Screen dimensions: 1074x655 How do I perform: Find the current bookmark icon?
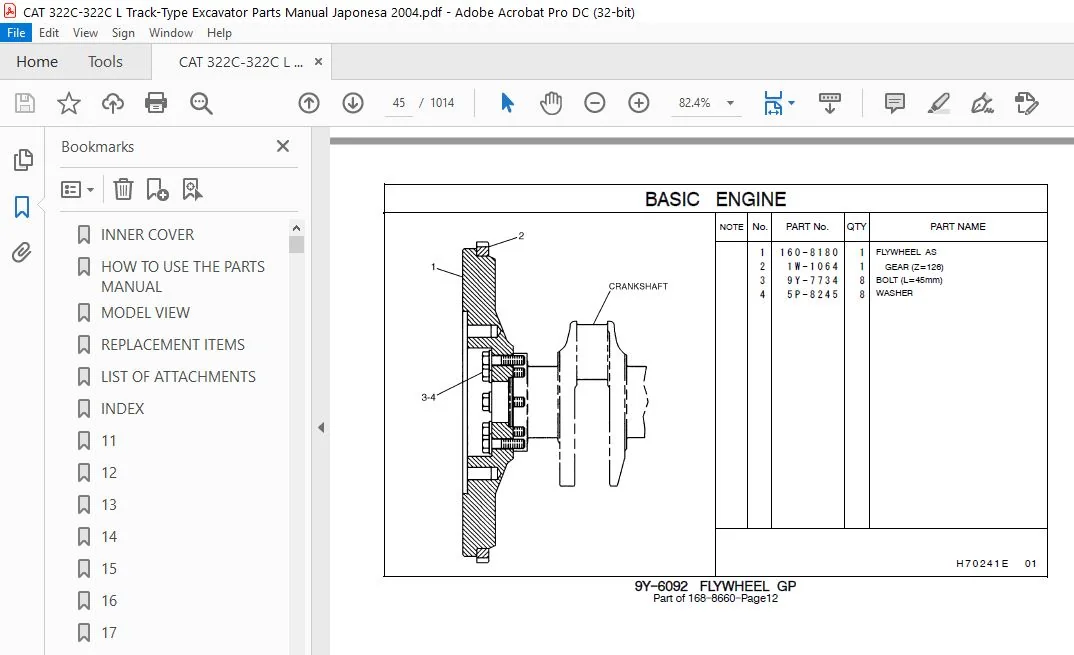(192, 189)
